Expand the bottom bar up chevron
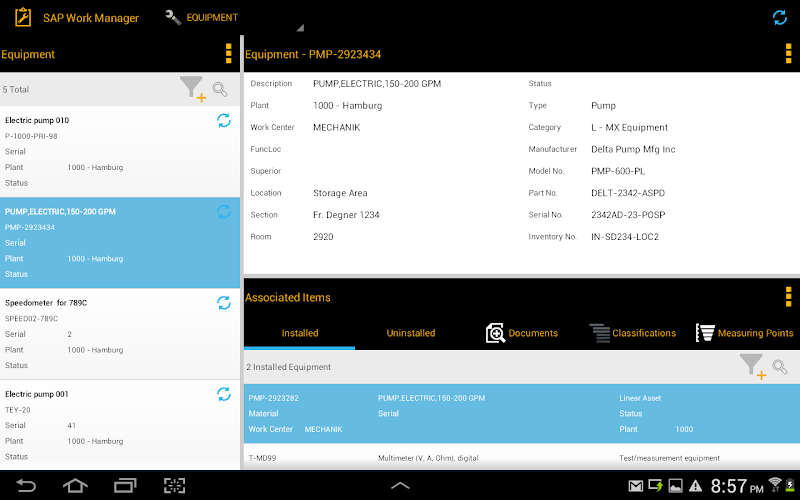Screen dimensions: 800x500 point(400,485)
